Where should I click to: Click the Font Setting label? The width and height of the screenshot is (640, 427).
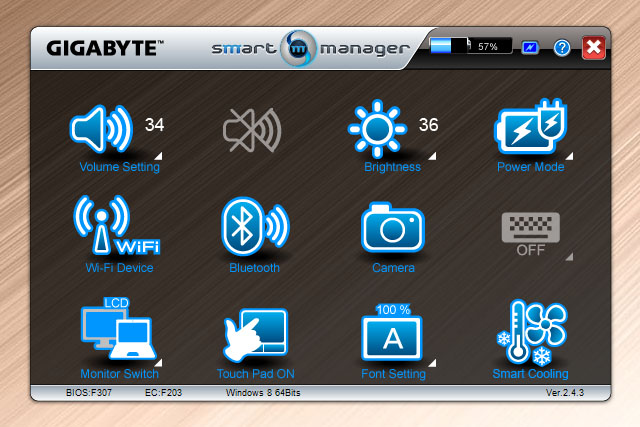point(393,374)
